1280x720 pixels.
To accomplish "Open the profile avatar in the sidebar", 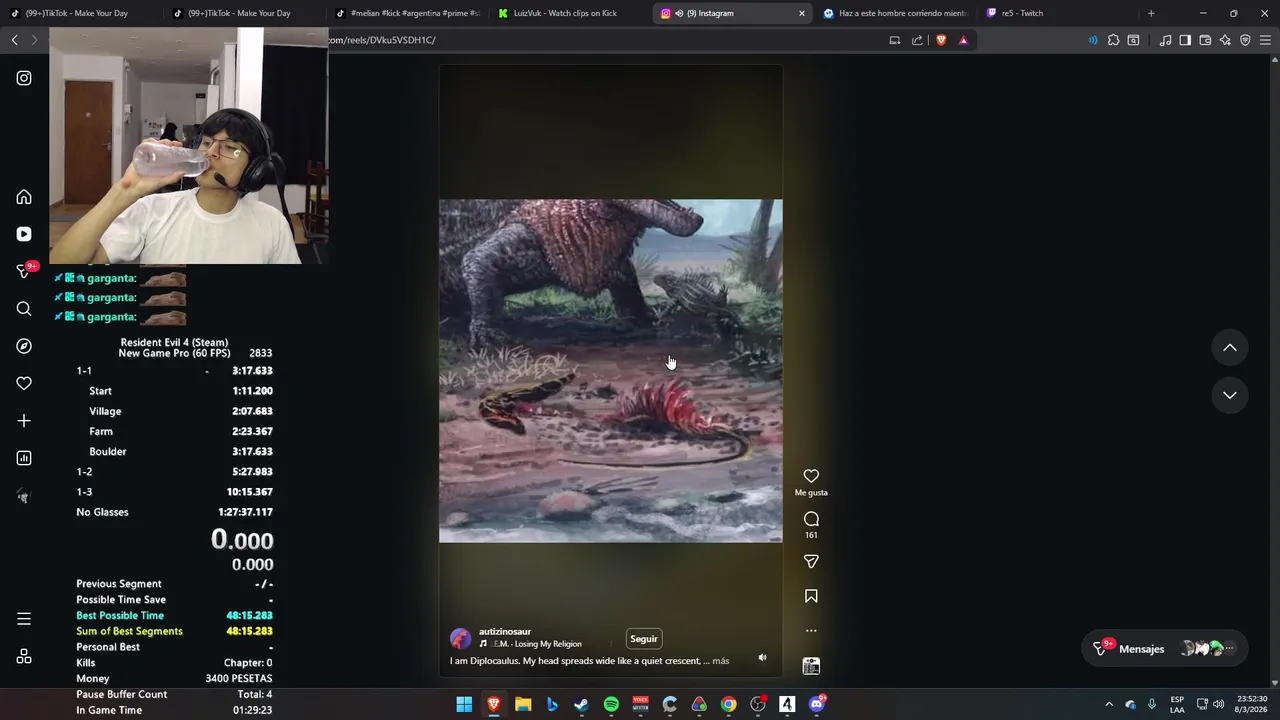I will click(24, 496).
